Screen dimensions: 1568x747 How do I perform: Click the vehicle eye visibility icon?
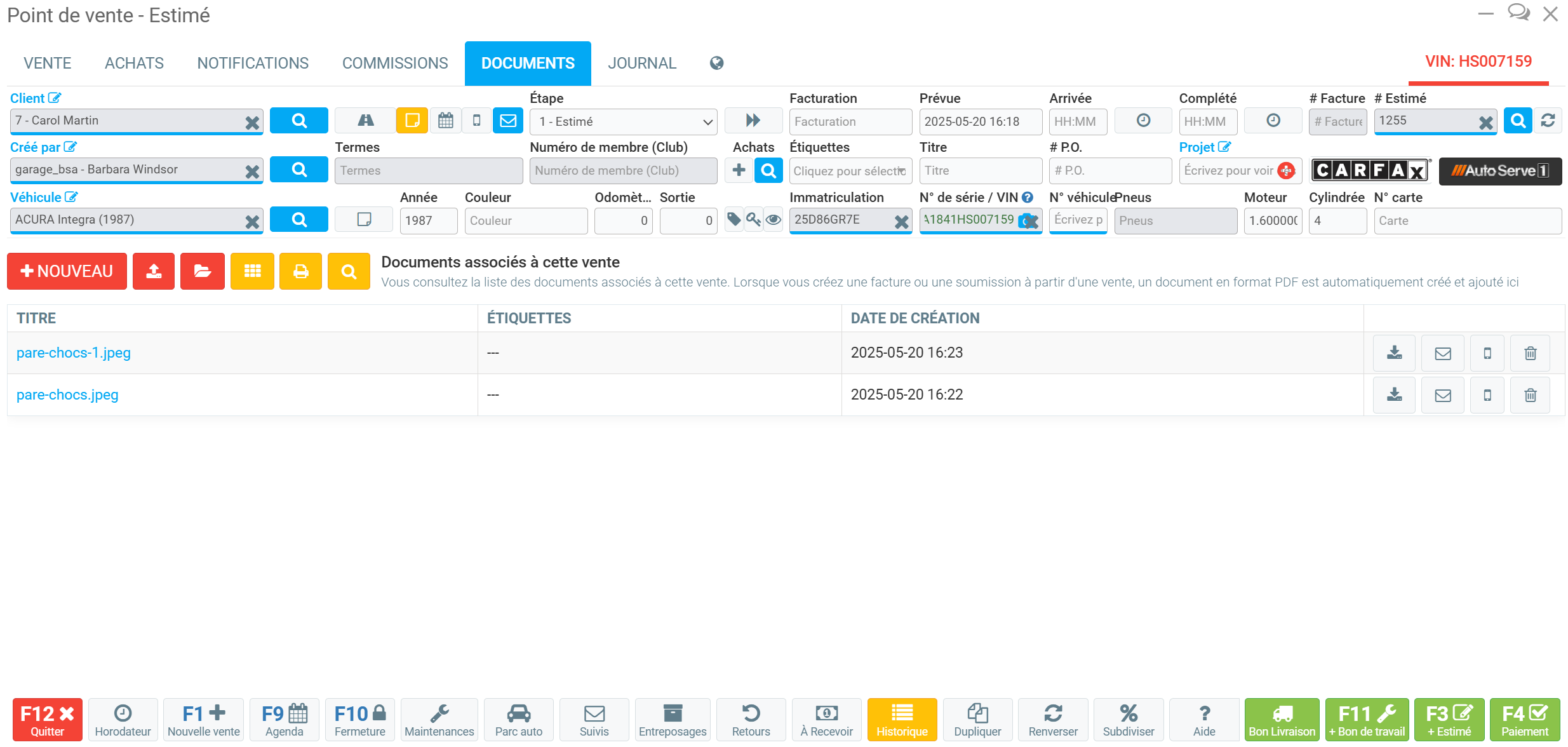click(x=773, y=220)
